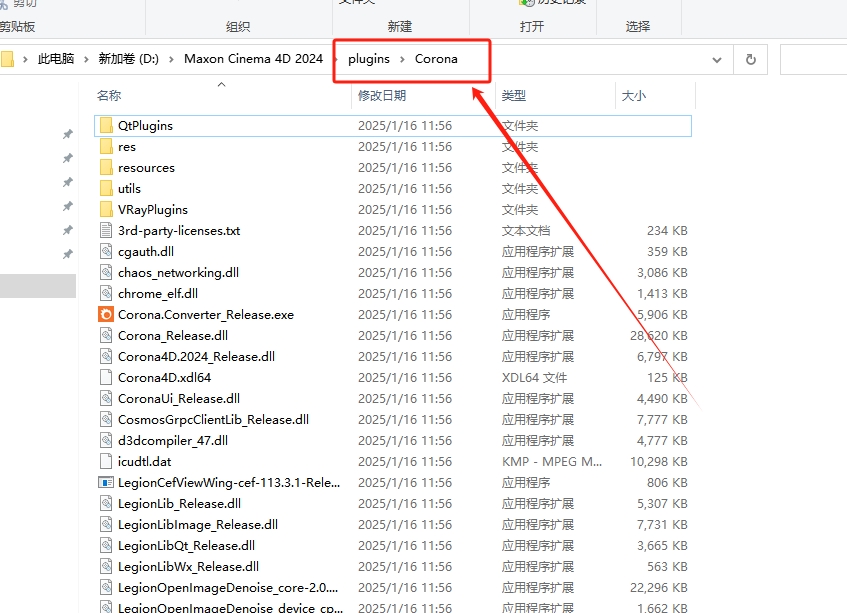Viewport: 847px width, 613px height.
Task: Click the Corona breadcrumb segment
Action: click(436, 59)
